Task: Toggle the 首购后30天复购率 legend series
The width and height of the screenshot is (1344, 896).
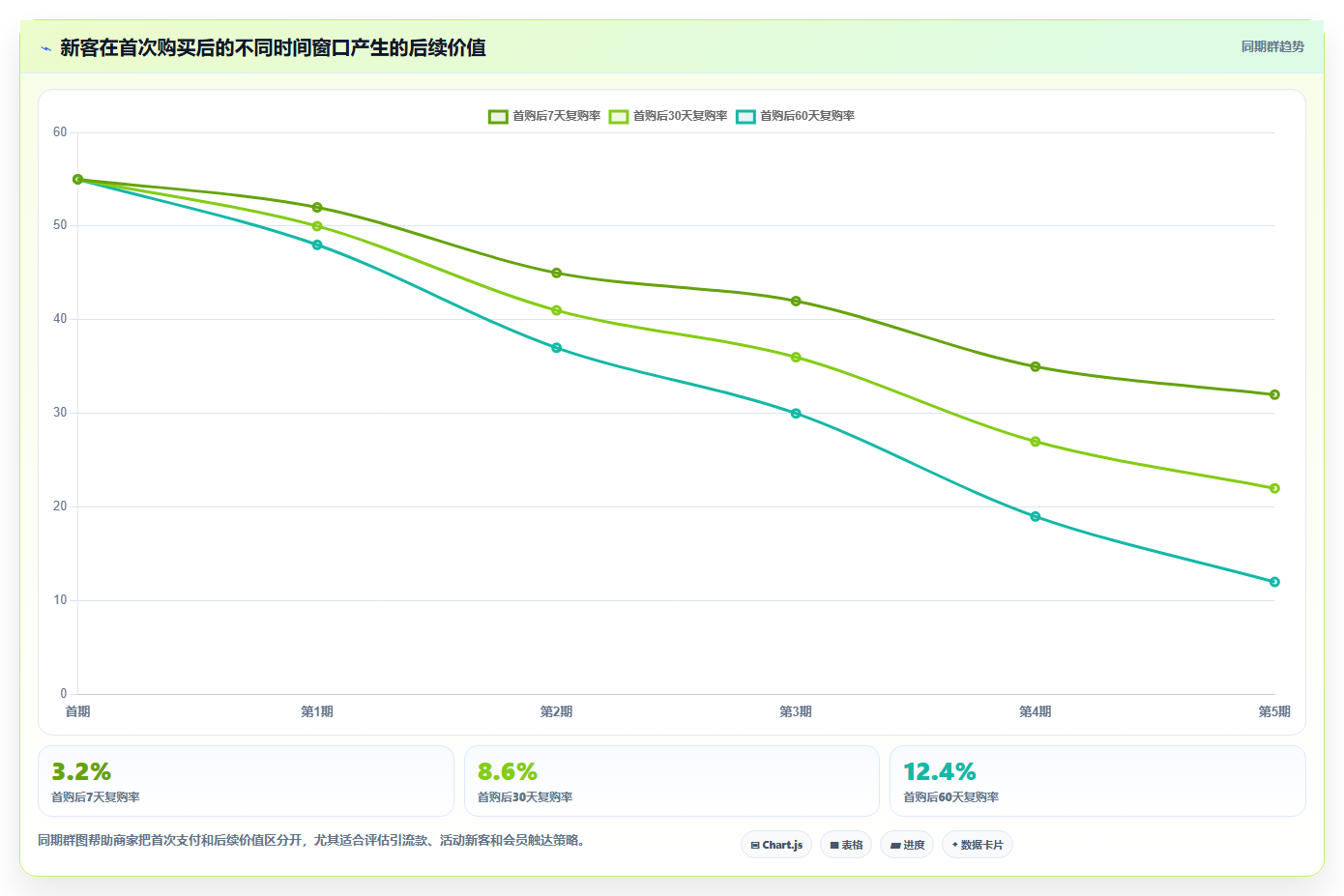Action: point(668,116)
